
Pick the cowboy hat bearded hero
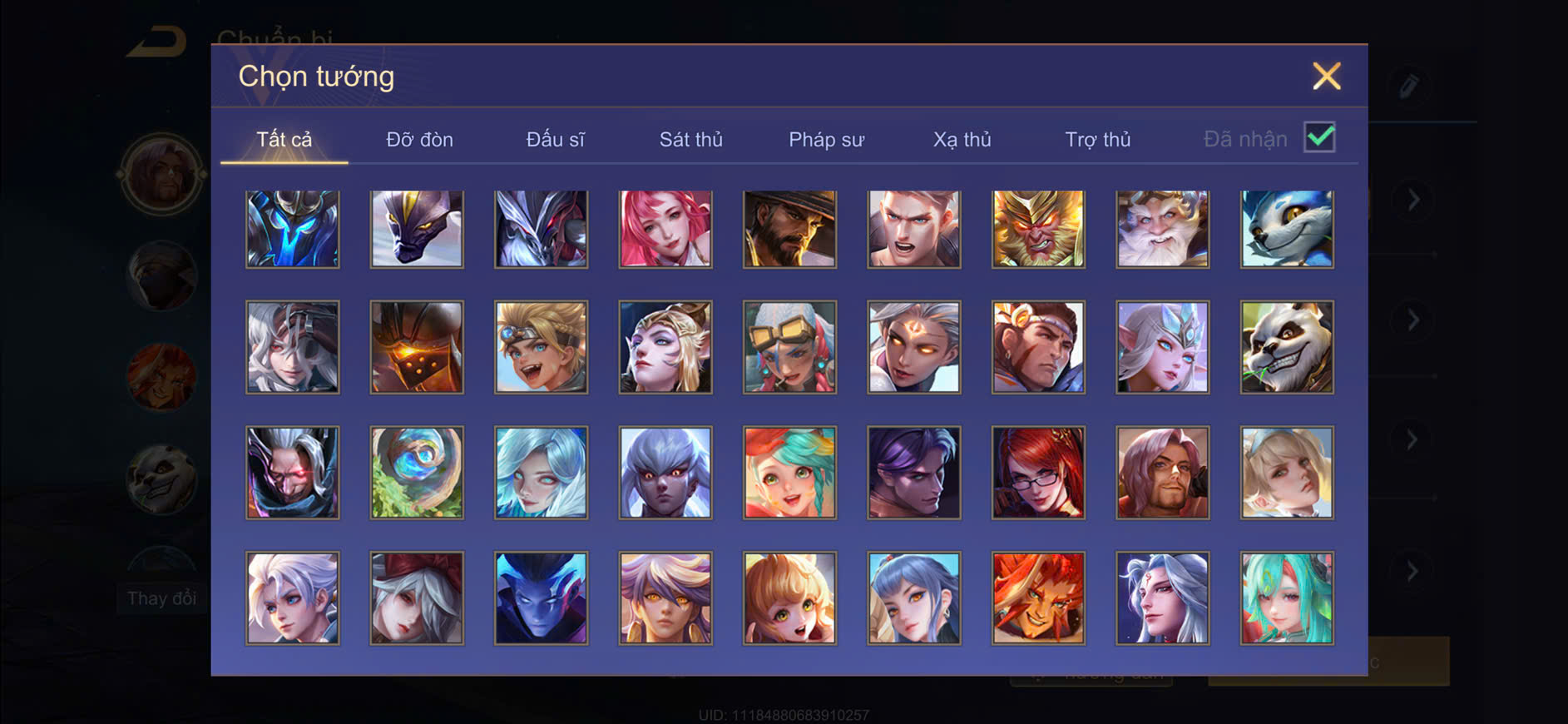(789, 229)
